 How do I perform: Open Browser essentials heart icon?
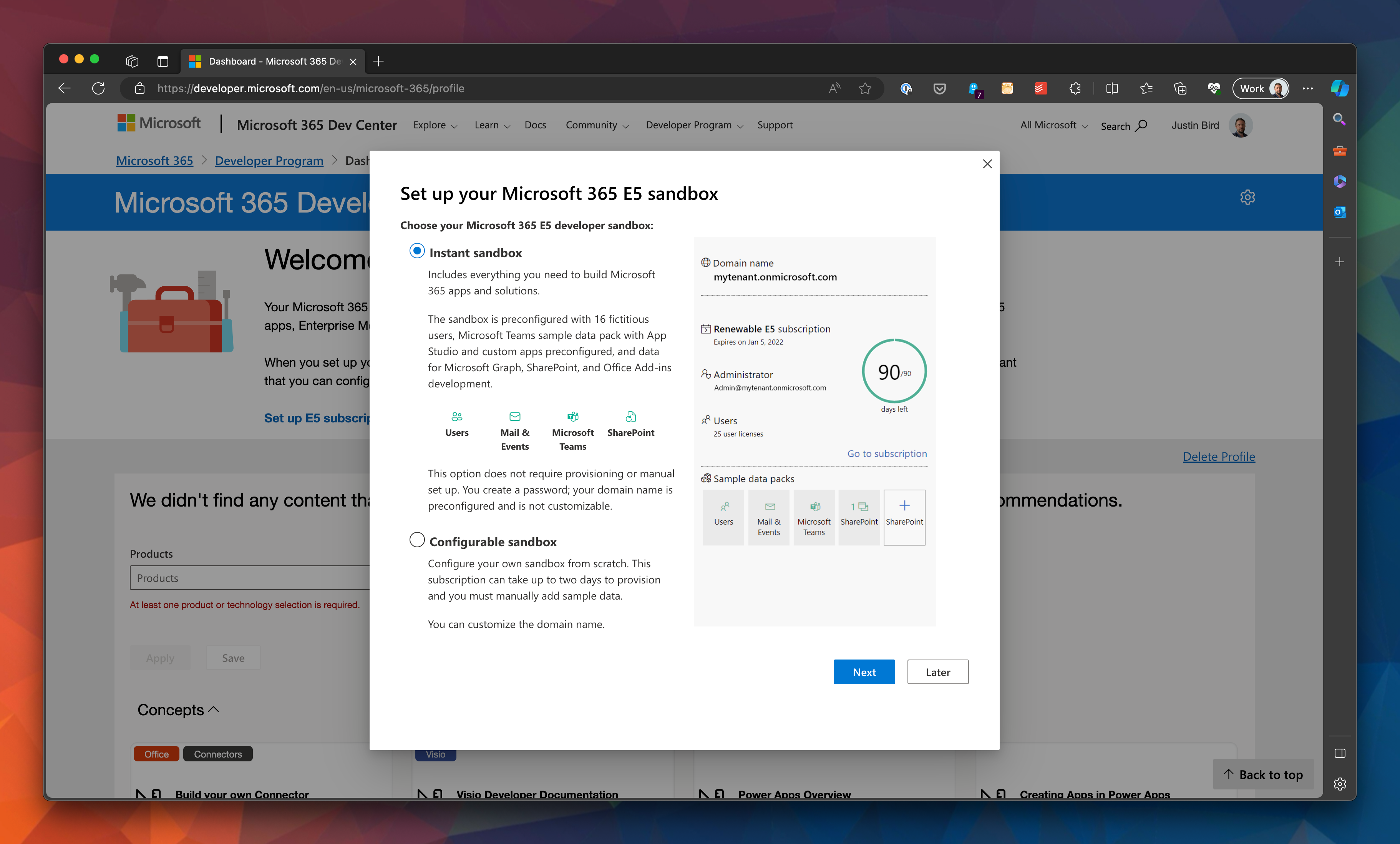click(1214, 88)
